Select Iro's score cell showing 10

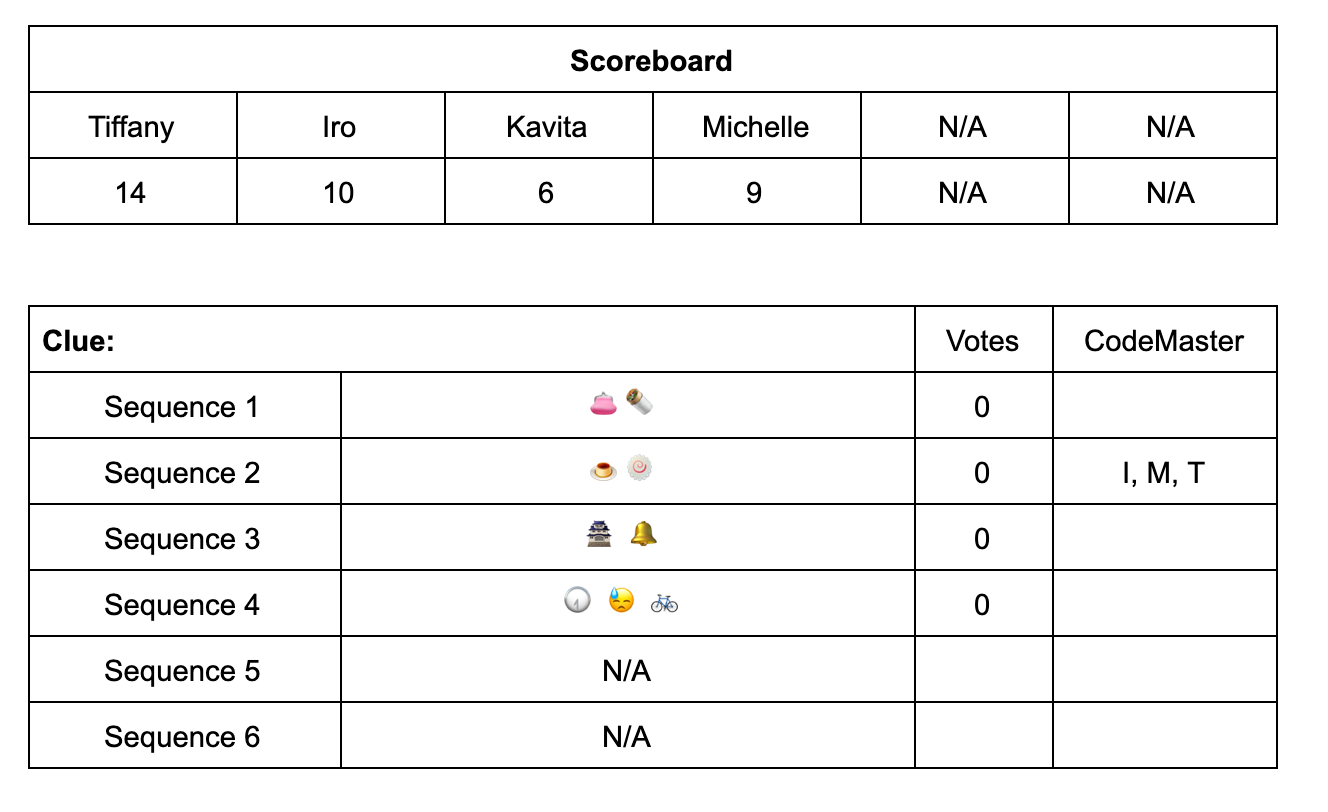coord(341,191)
